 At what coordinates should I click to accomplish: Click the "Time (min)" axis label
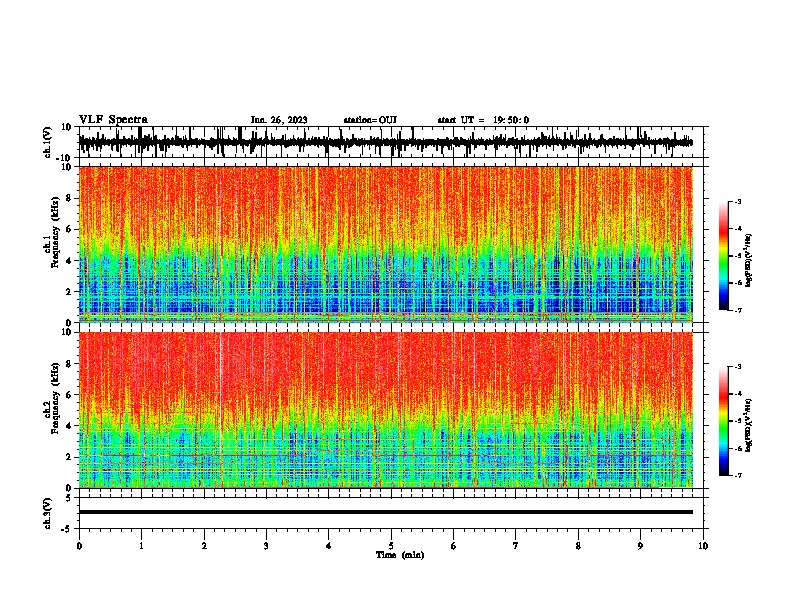(400, 555)
